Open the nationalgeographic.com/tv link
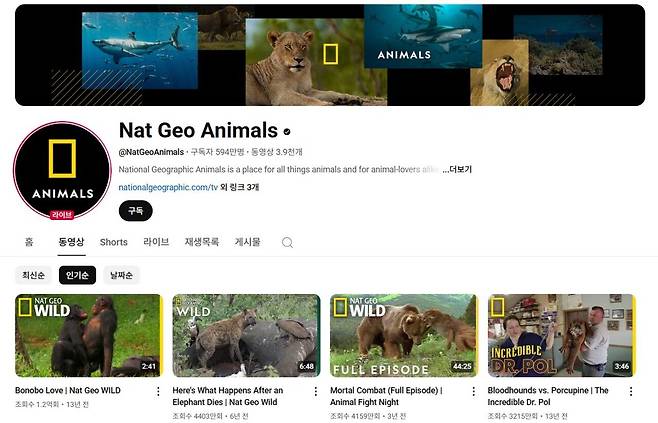Viewport: 658px width, 423px height. tap(166, 187)
